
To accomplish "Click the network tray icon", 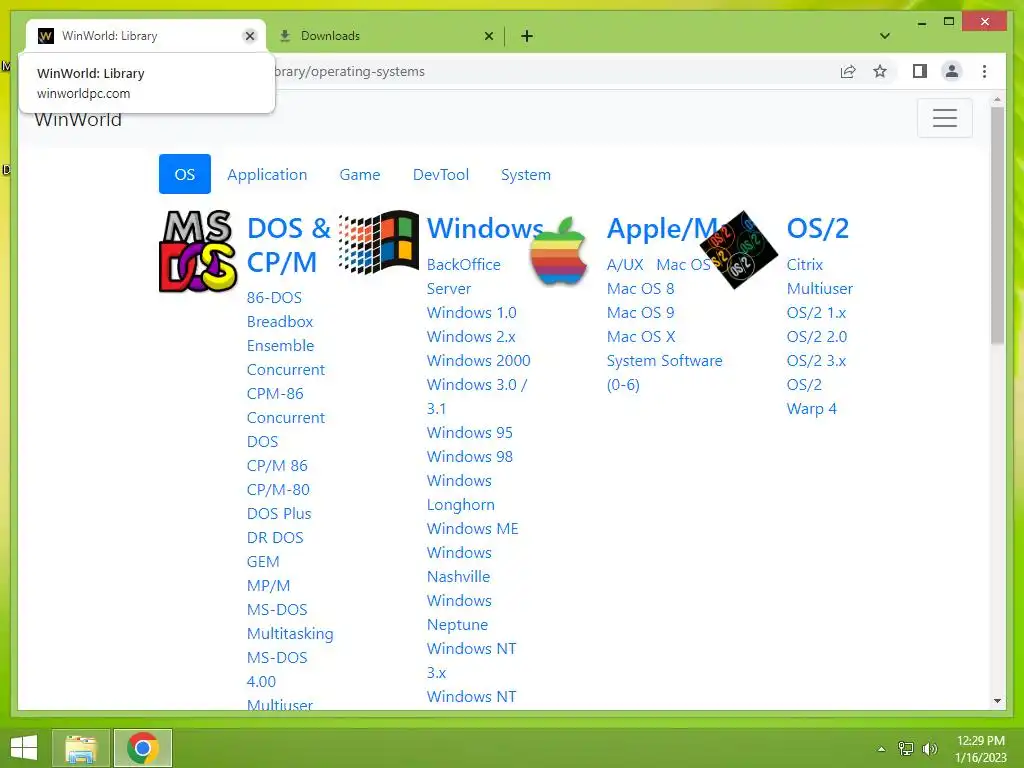I will [x=906, y=749].
